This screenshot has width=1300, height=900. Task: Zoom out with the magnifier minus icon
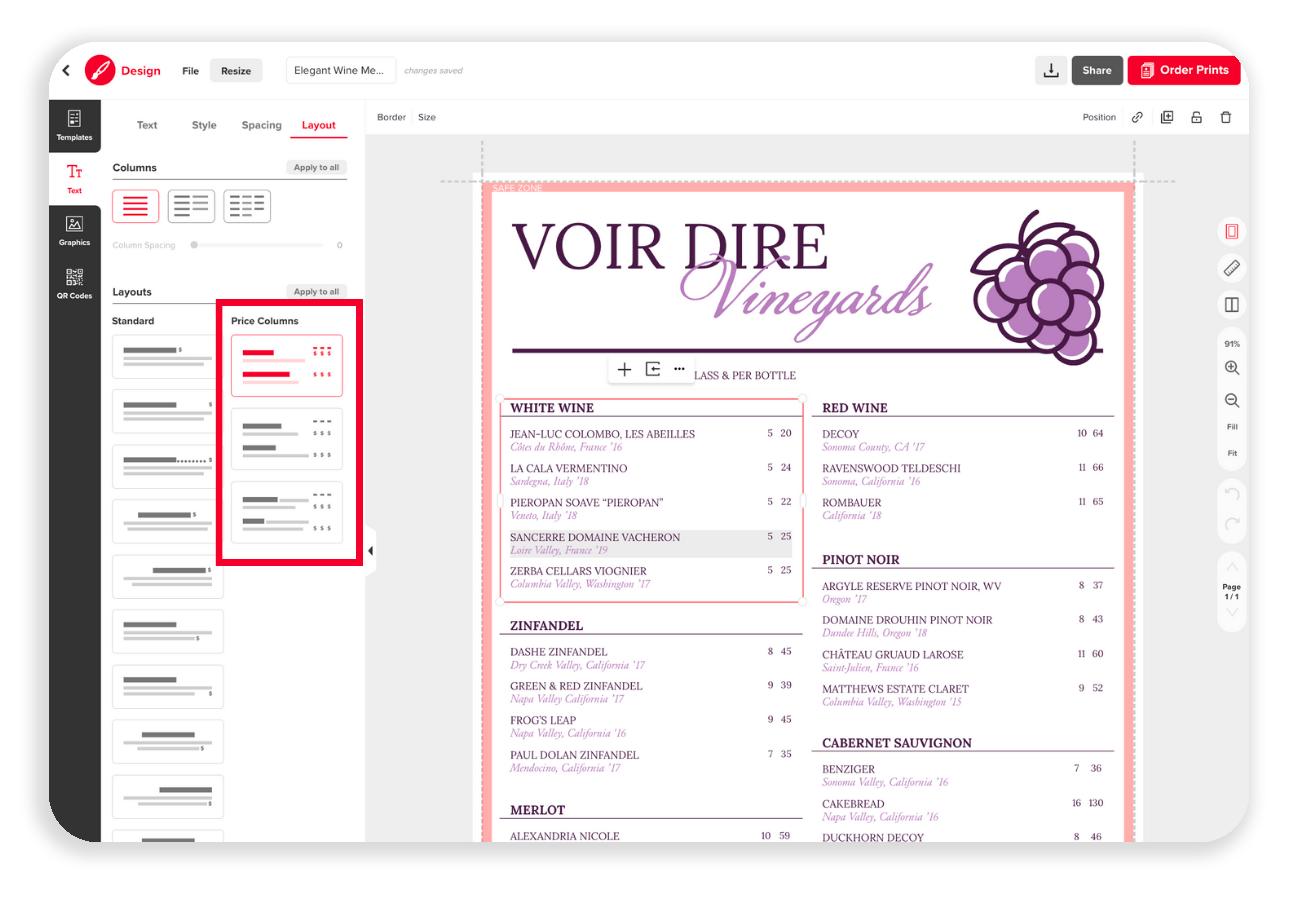pos(1232,400)
